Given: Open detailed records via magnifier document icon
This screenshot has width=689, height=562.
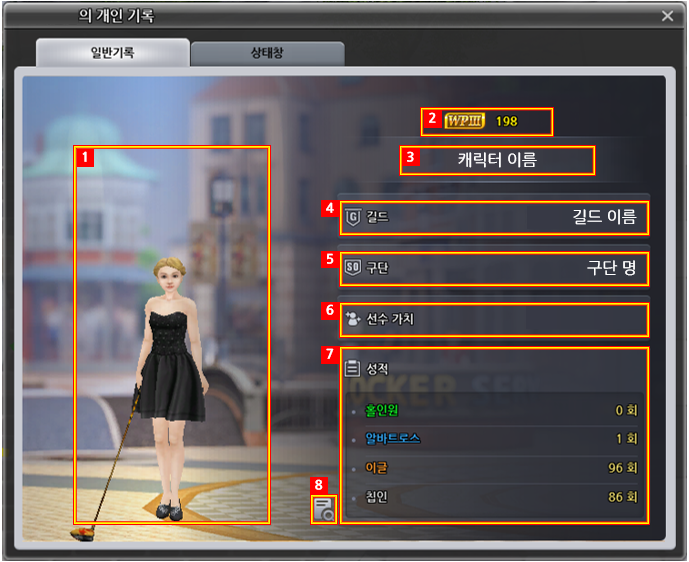Looking at the screenshot, I should tap(323, 511).
